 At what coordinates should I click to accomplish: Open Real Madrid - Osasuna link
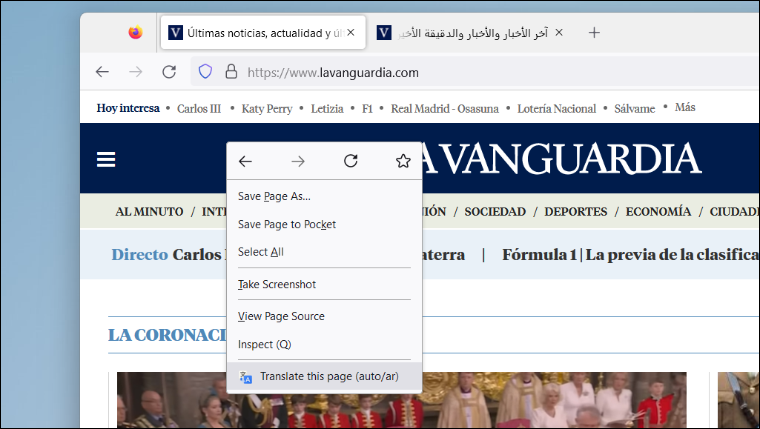444,109
